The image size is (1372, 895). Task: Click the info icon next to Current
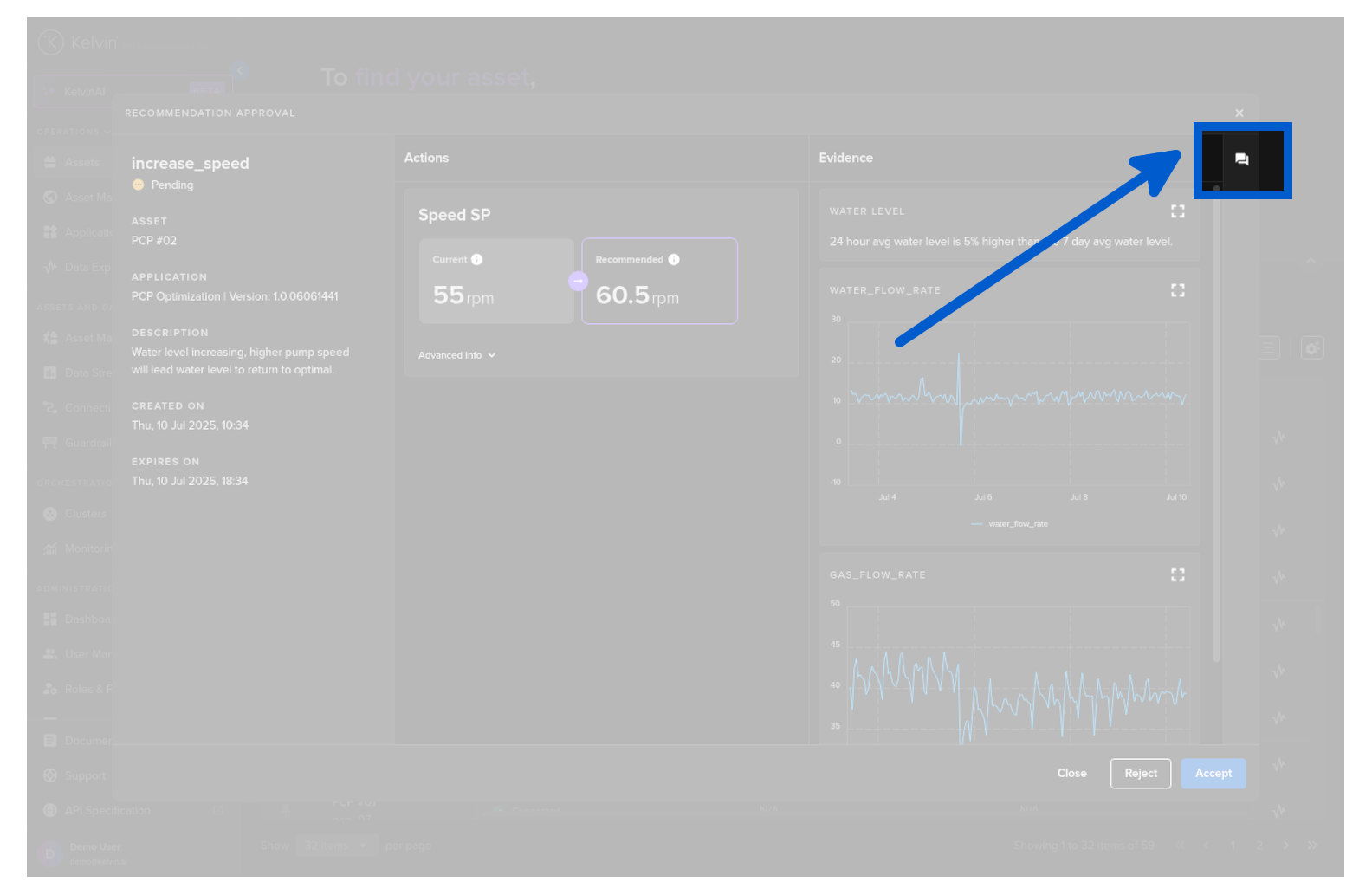click(x=477, y=260)
